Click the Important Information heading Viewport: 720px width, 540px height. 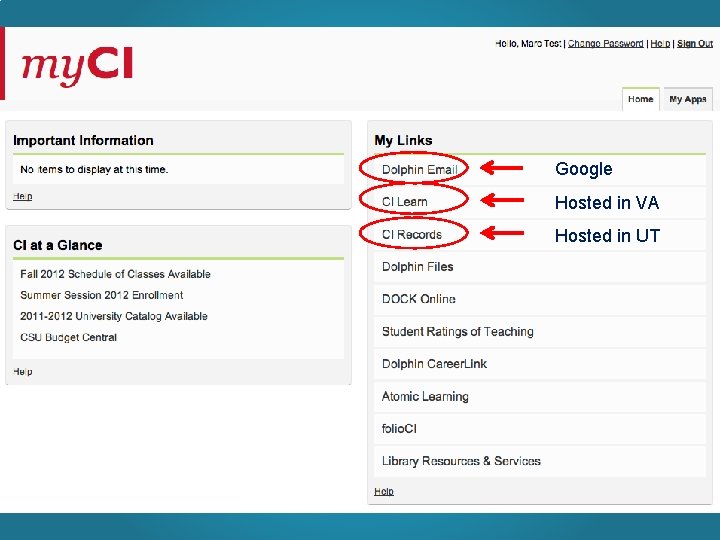click(x=83, y=141)
